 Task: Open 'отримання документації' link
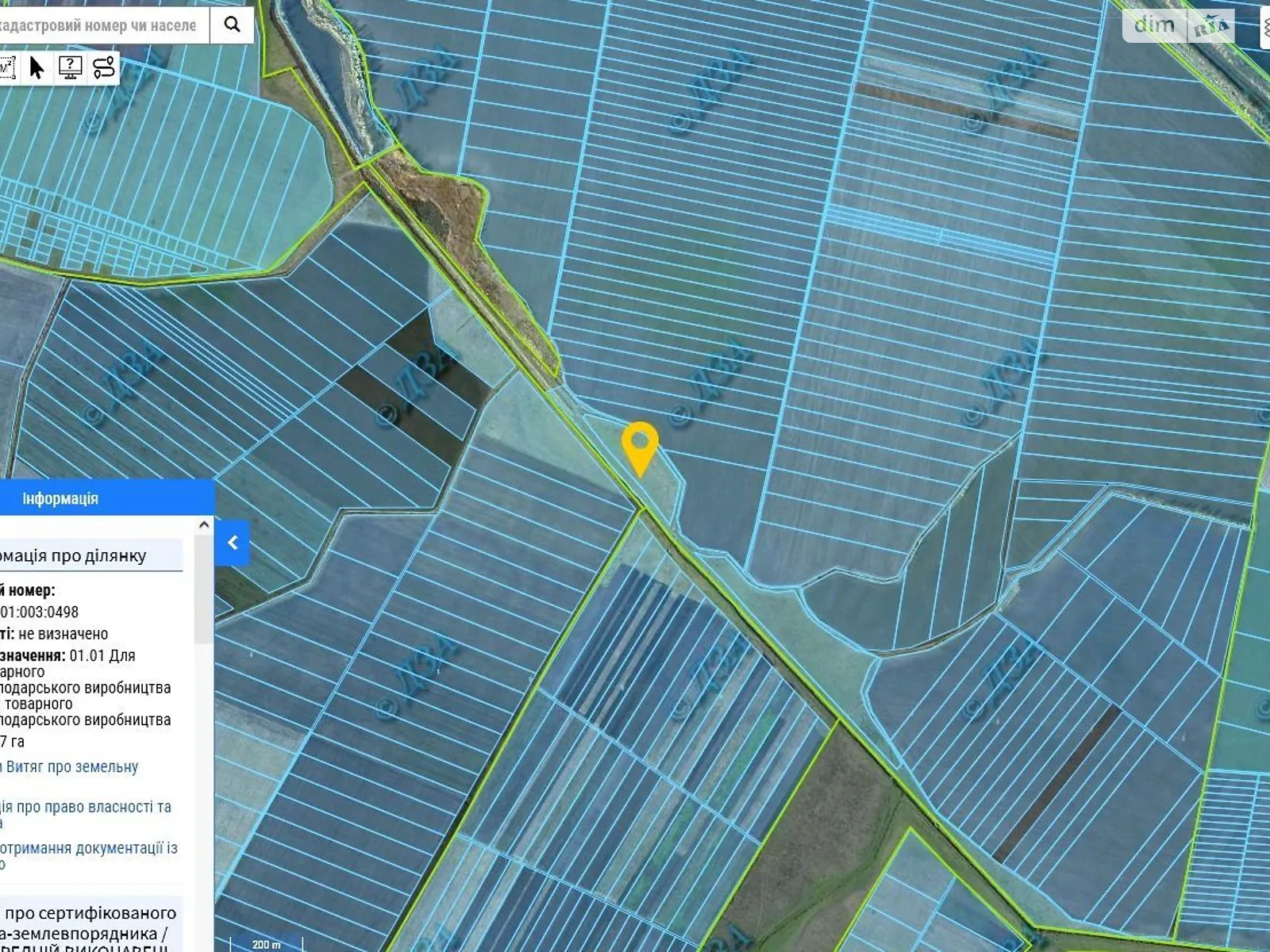[x=89, y=848]
